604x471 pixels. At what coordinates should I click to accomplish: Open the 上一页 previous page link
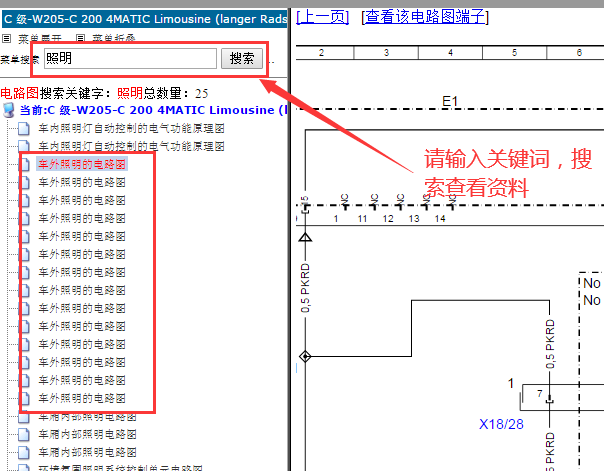pos(322,17)
